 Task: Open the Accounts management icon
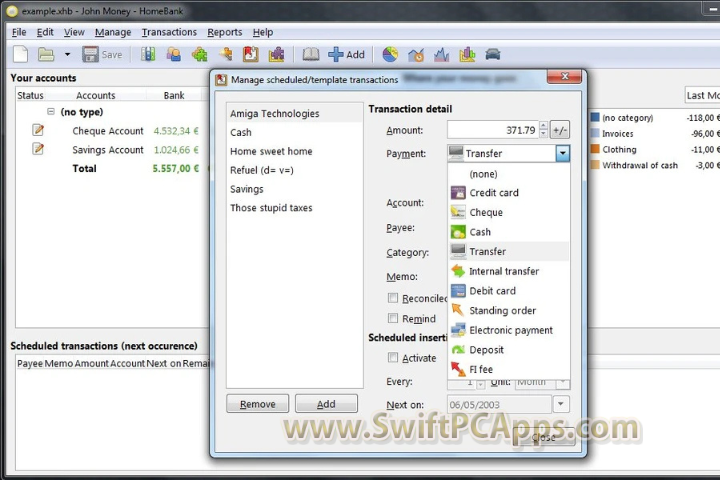pos(148,54)
